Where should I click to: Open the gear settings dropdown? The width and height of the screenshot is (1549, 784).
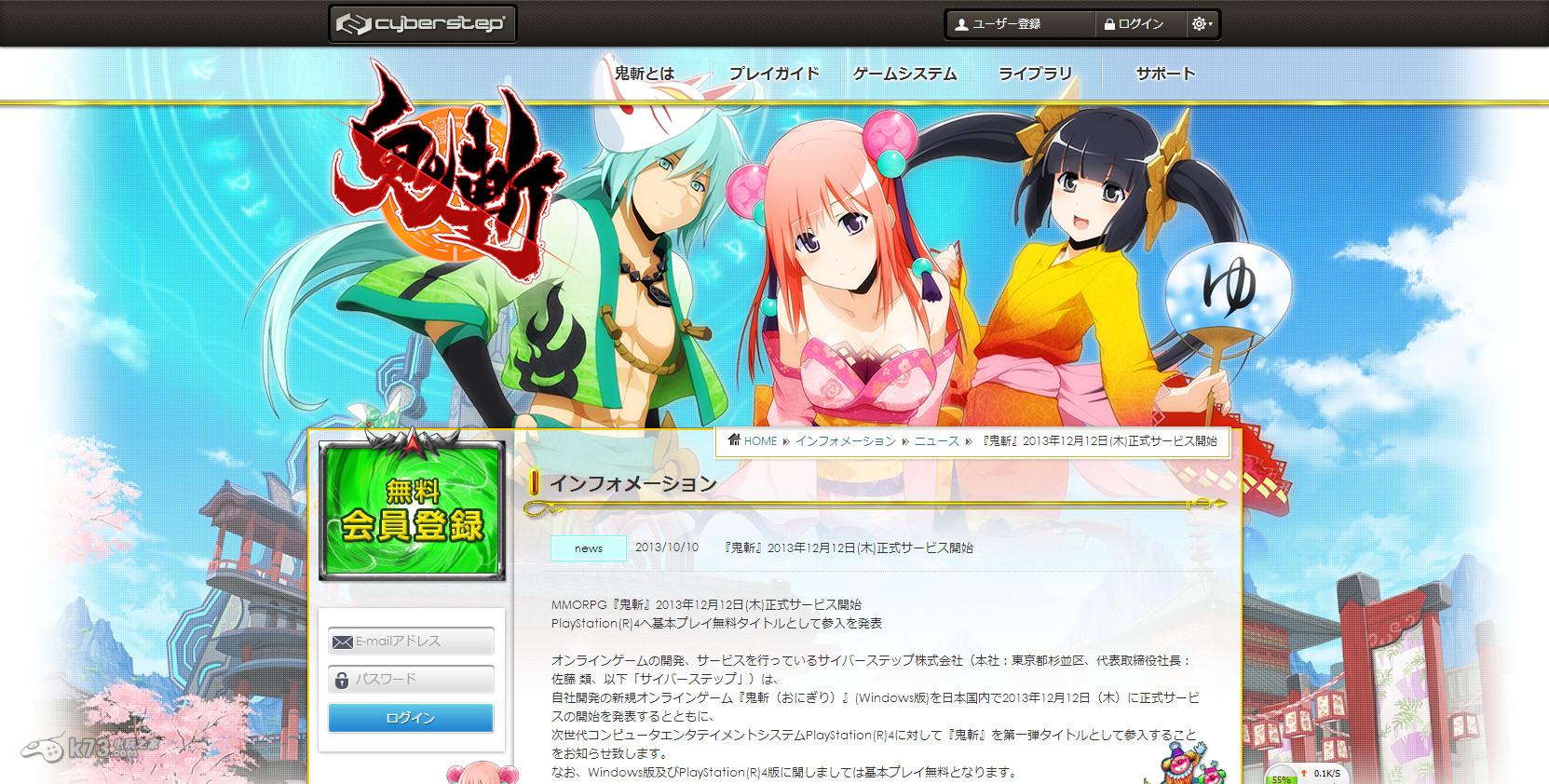1202,24
